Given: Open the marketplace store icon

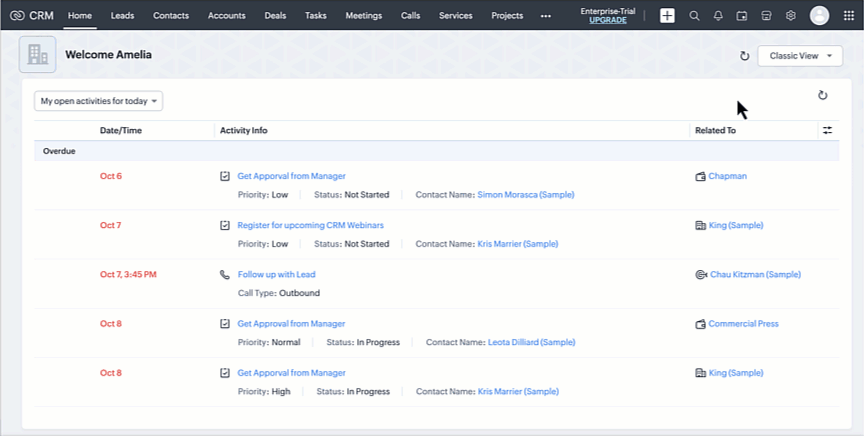Looking at the screenshot, I should point(766,16).
